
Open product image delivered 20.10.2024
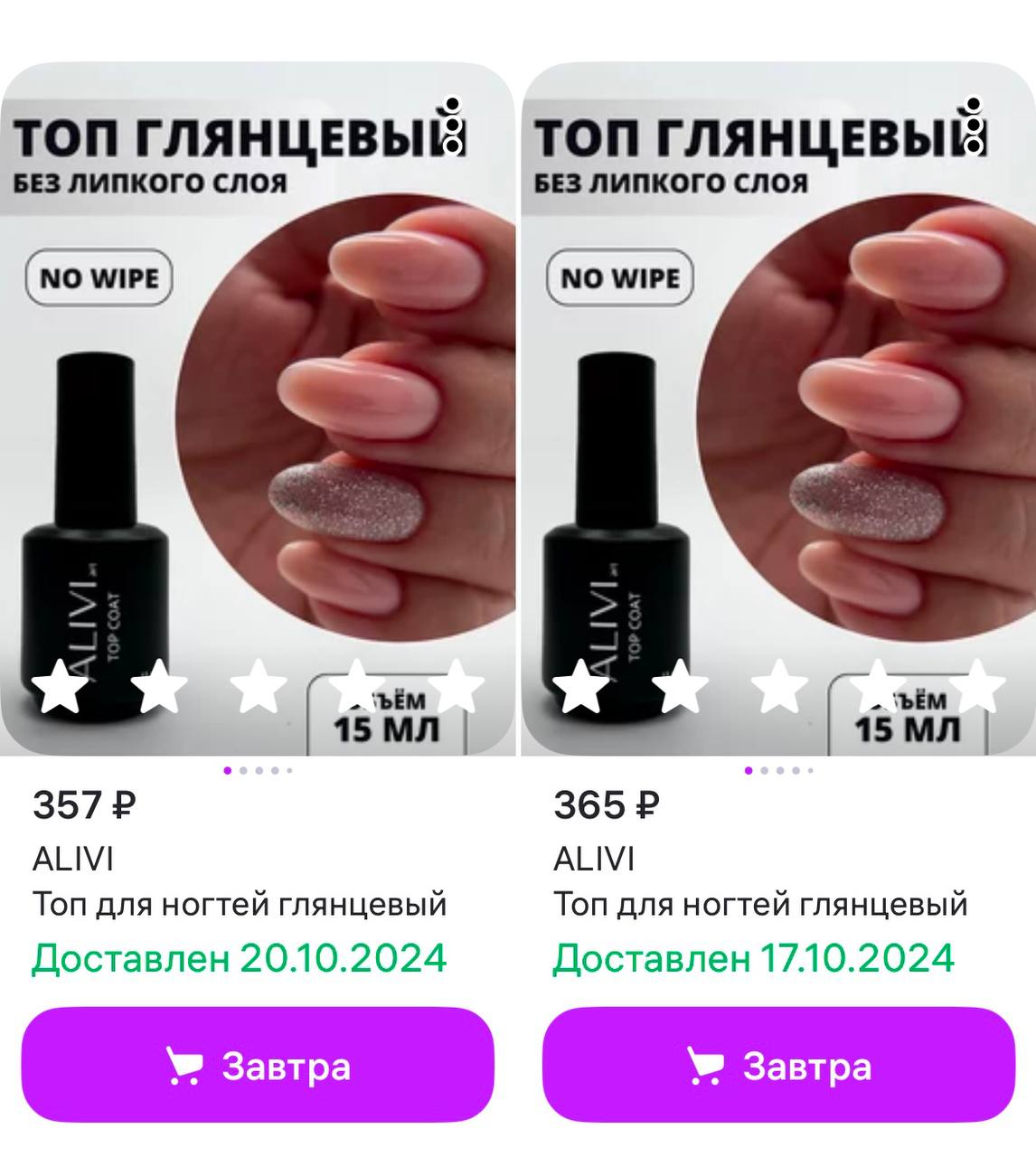[258, 409]
